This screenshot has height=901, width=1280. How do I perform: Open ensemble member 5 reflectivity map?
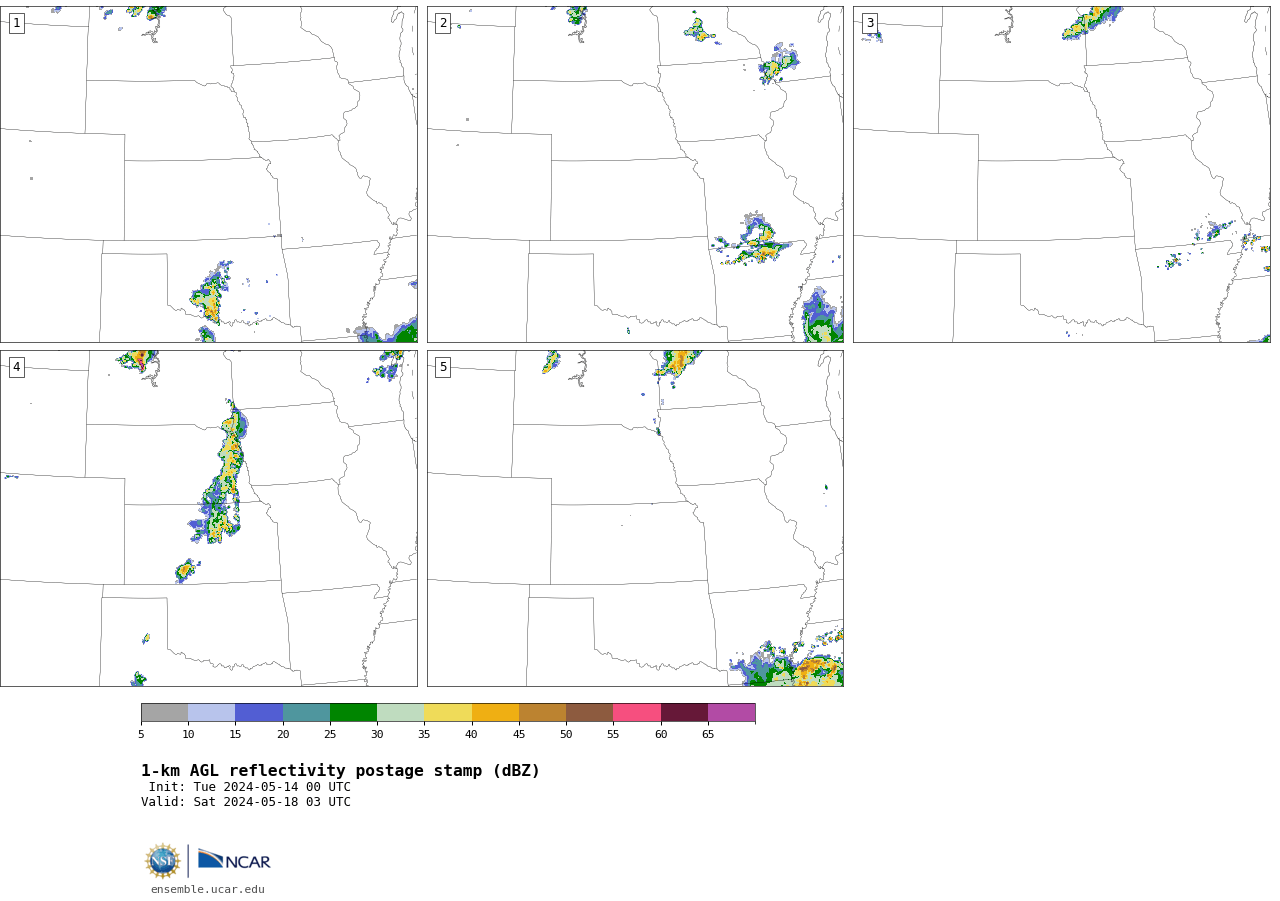(x=635, y=518)
